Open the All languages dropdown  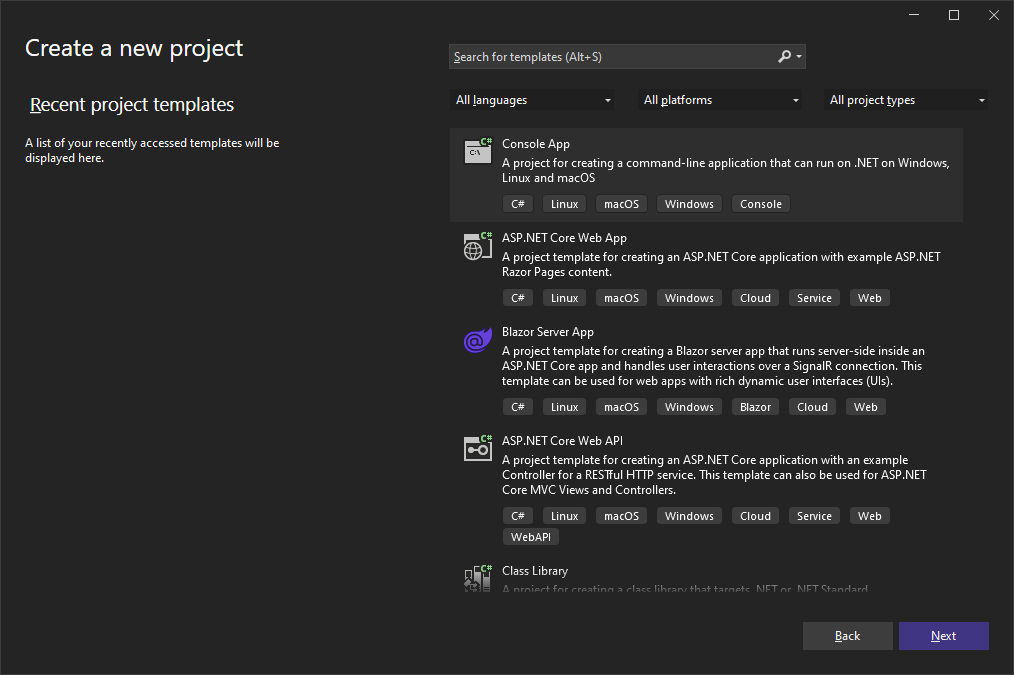(533, 100)
